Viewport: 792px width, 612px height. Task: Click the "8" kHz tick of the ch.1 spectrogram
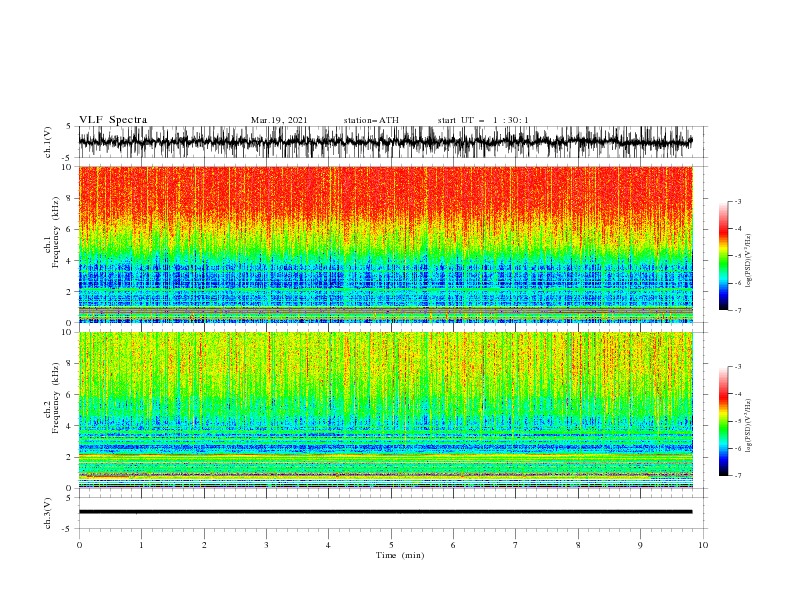69,198
